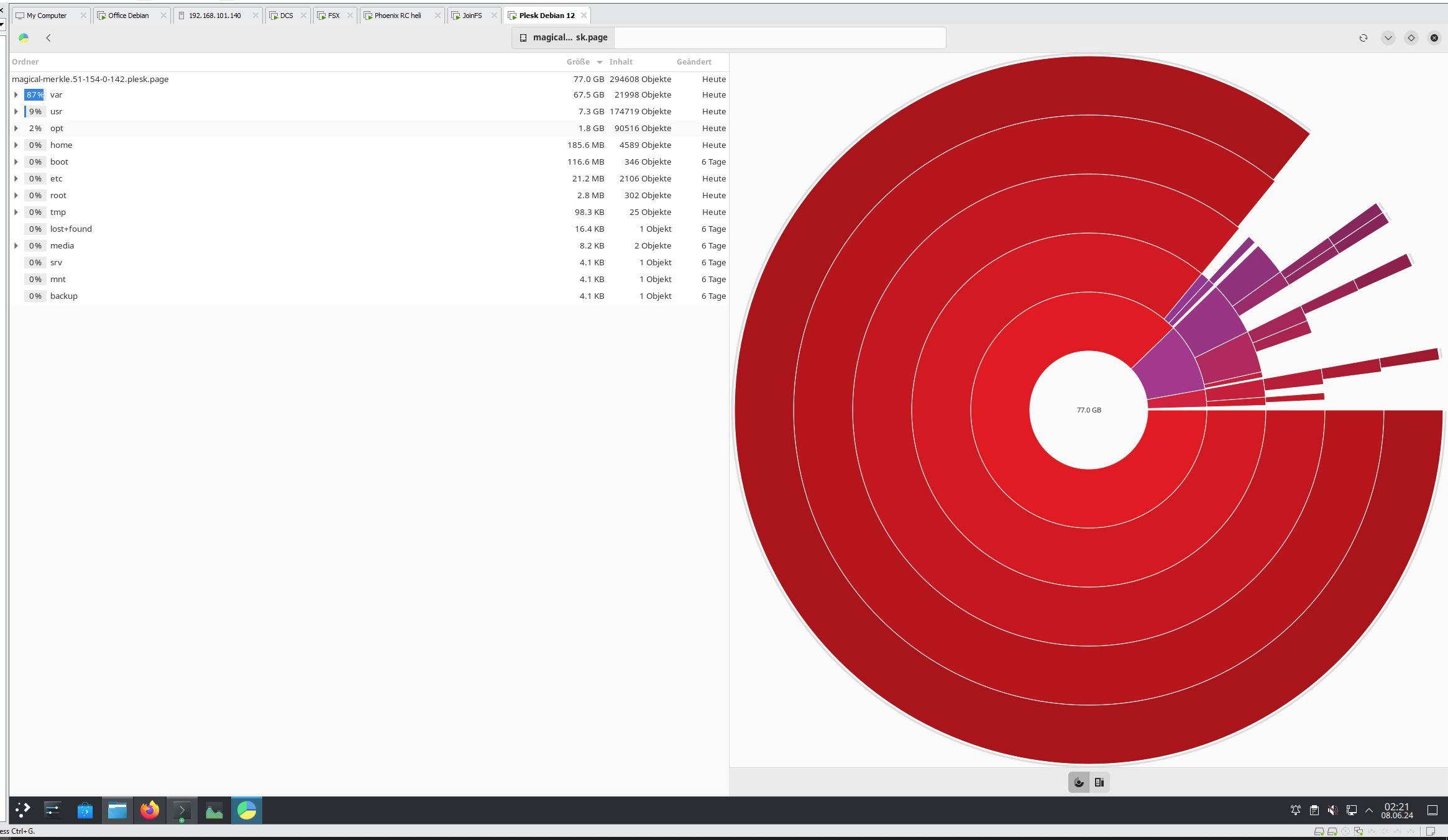
Task: Click the magical... sk.page location button
Action: [x=564, y=38]
